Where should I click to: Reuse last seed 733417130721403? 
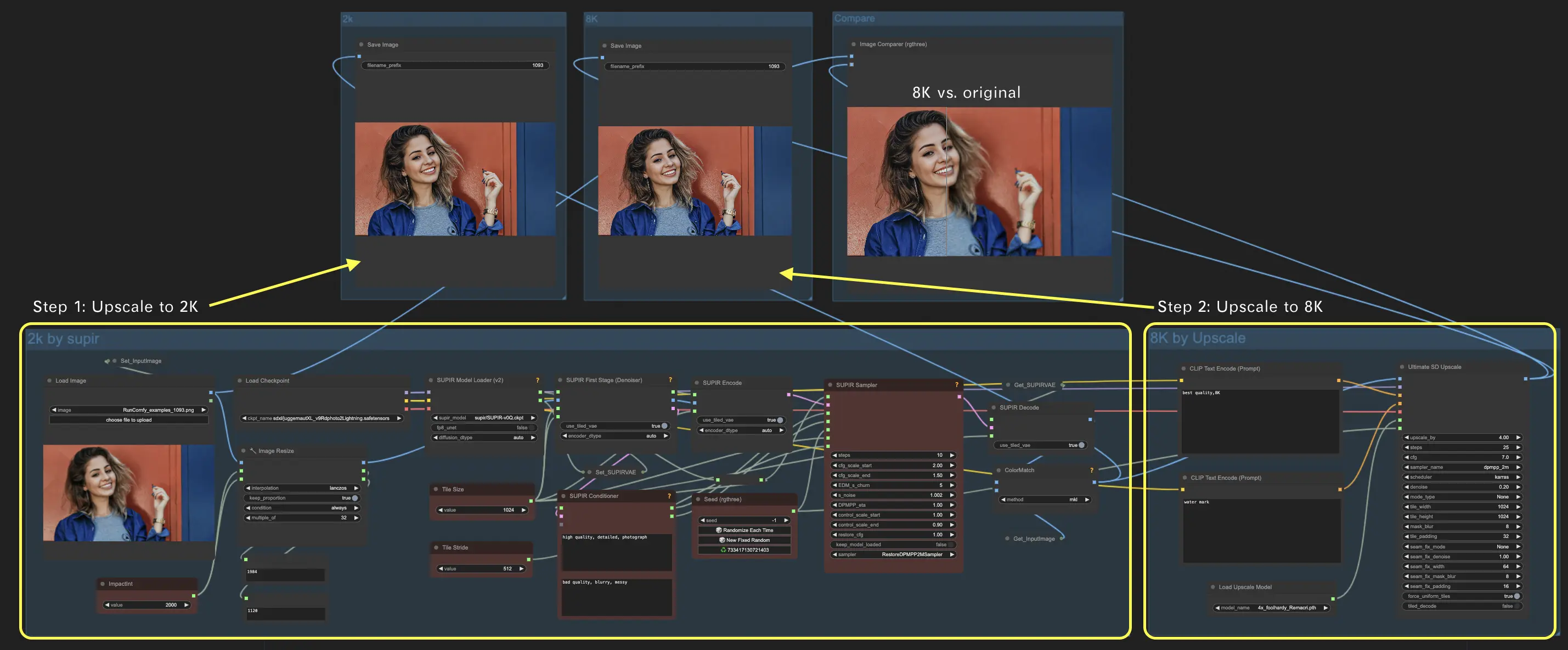click(744, 550)
